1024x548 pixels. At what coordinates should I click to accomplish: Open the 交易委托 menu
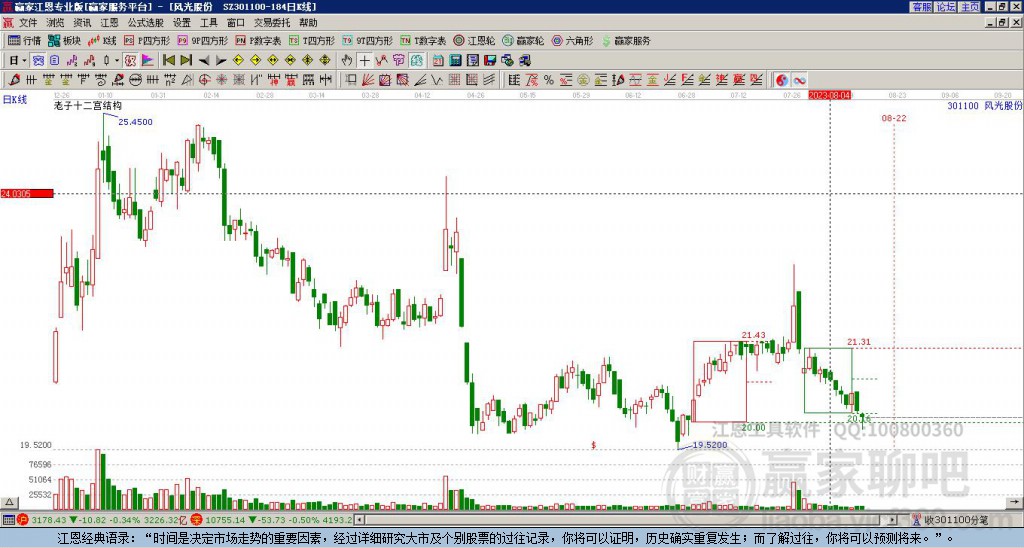(x=272, y=23)
